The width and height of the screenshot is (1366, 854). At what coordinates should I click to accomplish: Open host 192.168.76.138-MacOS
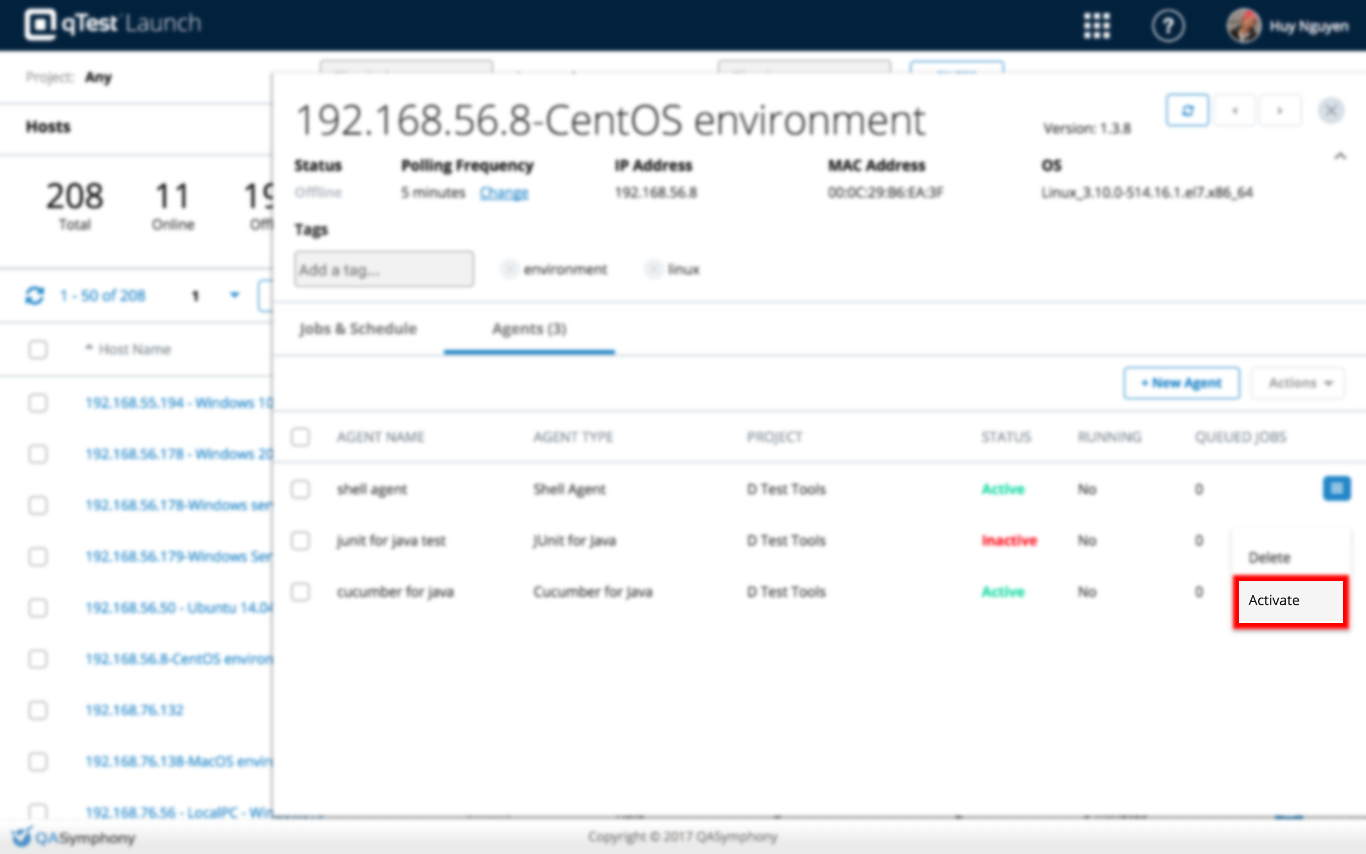point(178,761)
